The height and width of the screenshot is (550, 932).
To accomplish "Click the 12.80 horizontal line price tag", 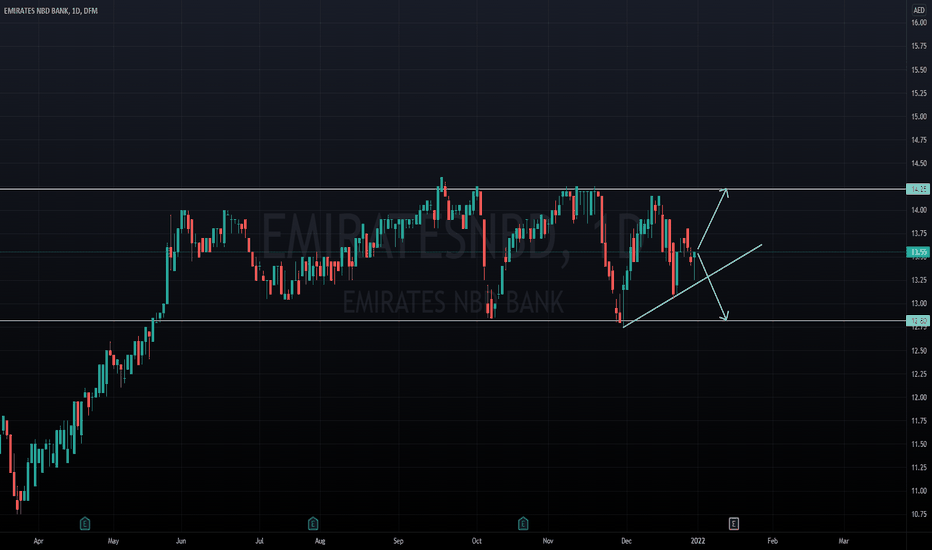I will click(918, 321).
